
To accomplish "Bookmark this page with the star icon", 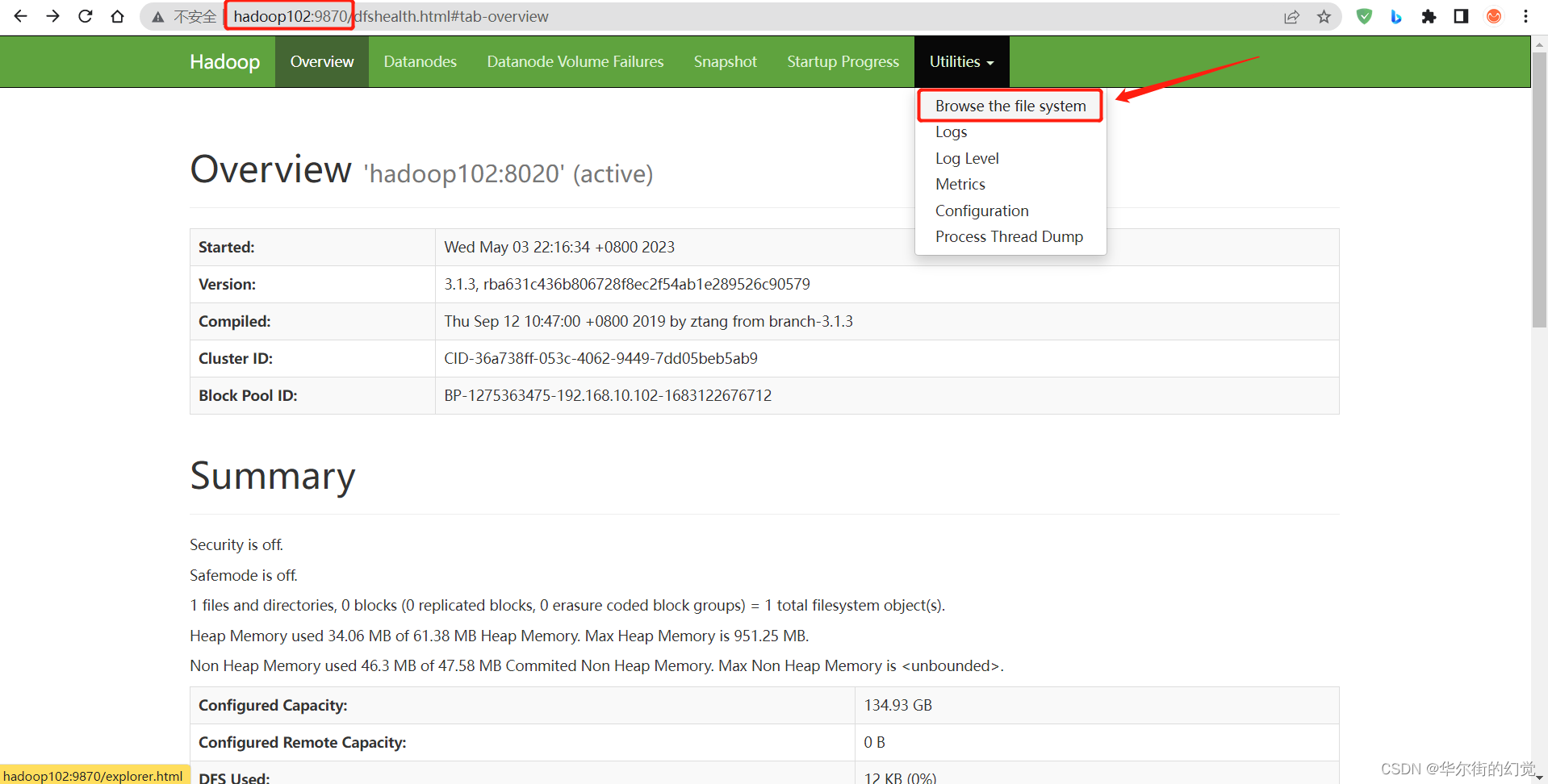I will coord(1324,17).
